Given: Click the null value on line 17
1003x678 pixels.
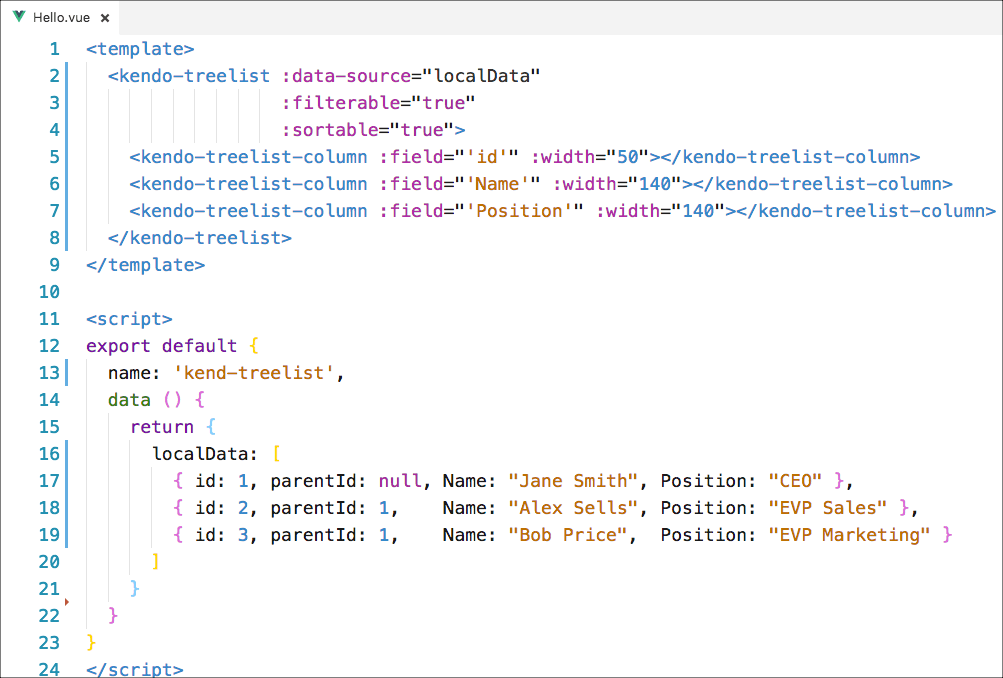Looking at the screenshot, I should (400, 481).
